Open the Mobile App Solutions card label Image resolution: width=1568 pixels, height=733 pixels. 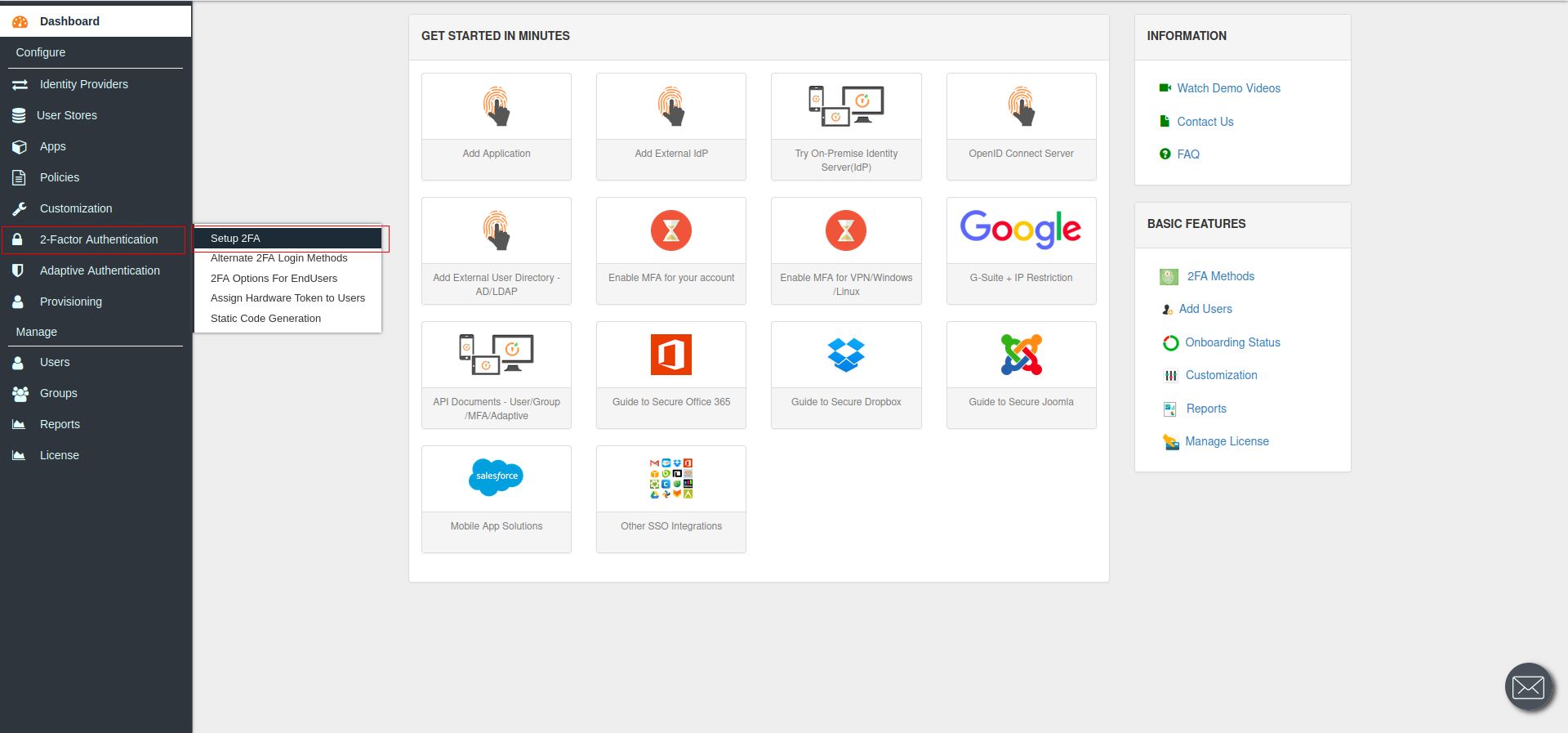[497, 526]
